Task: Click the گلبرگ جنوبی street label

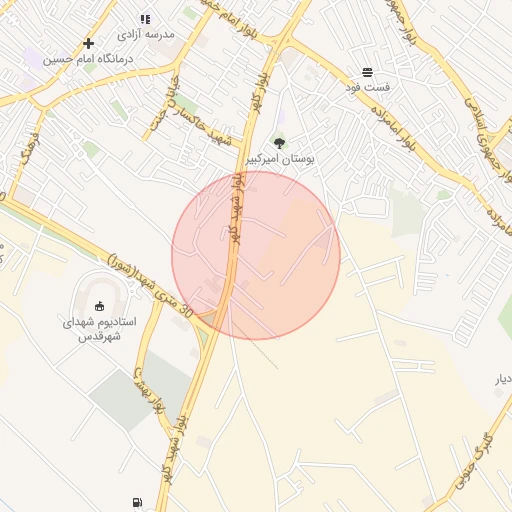Action: pyautogui.click(x=474, y=461)
